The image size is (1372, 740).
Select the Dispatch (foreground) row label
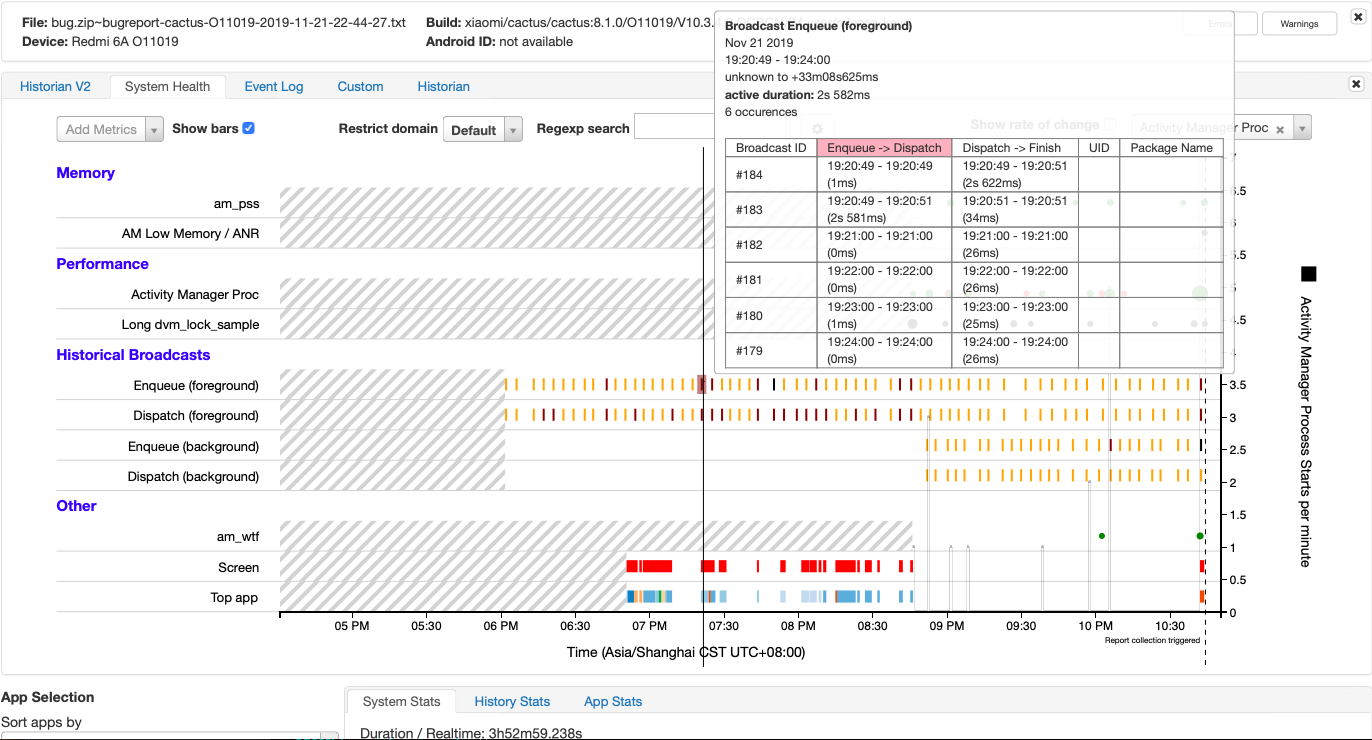pyautogui.click(x=196, y=416)
